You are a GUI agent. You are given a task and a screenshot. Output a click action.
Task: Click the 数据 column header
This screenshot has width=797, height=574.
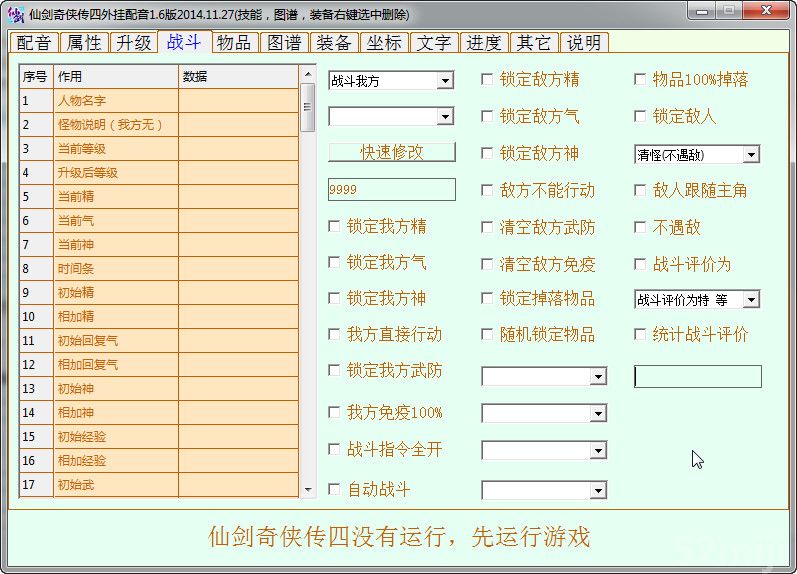coord(238,76)
